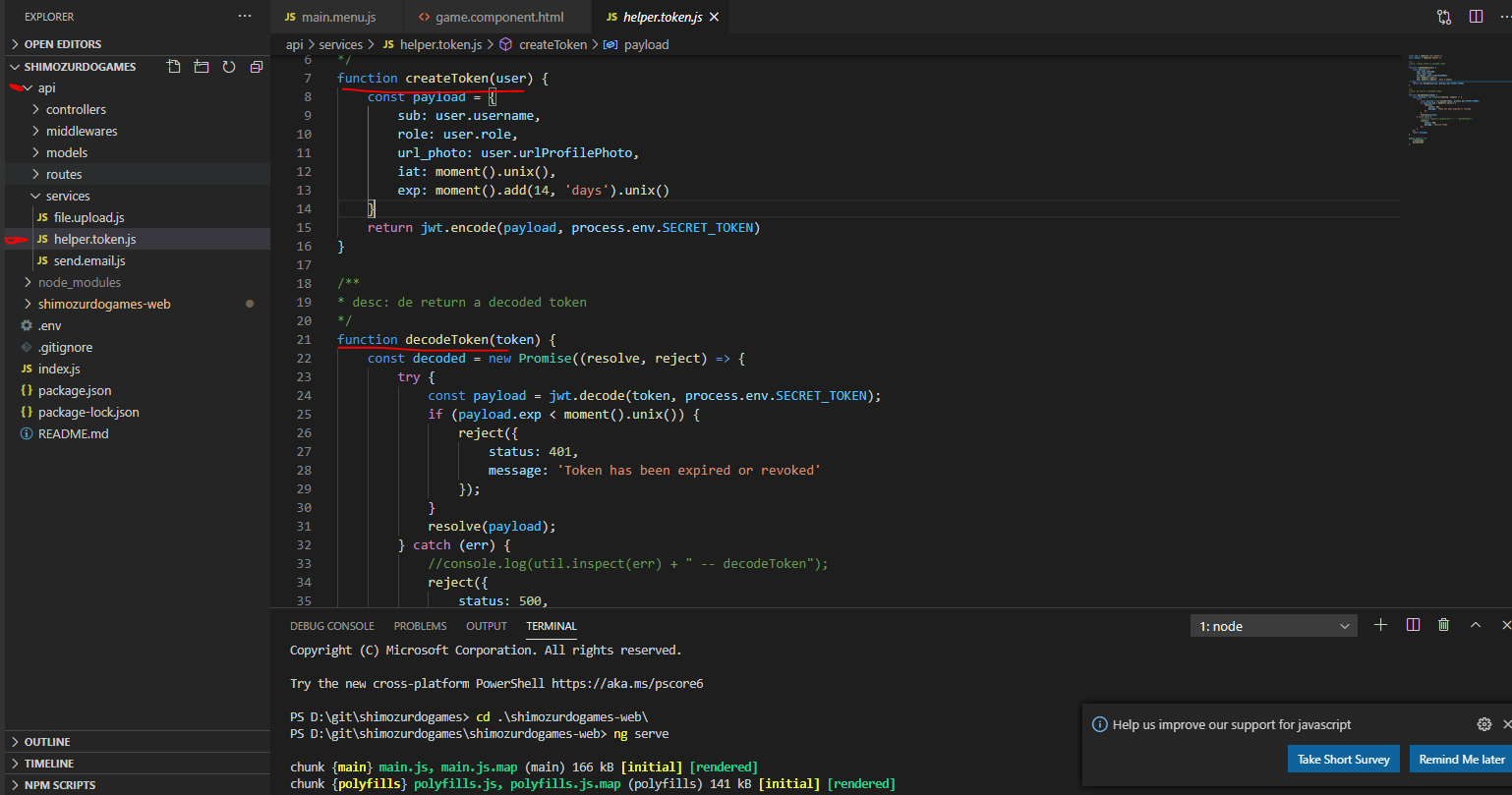Open the source control changes icon

(1444, 17)
